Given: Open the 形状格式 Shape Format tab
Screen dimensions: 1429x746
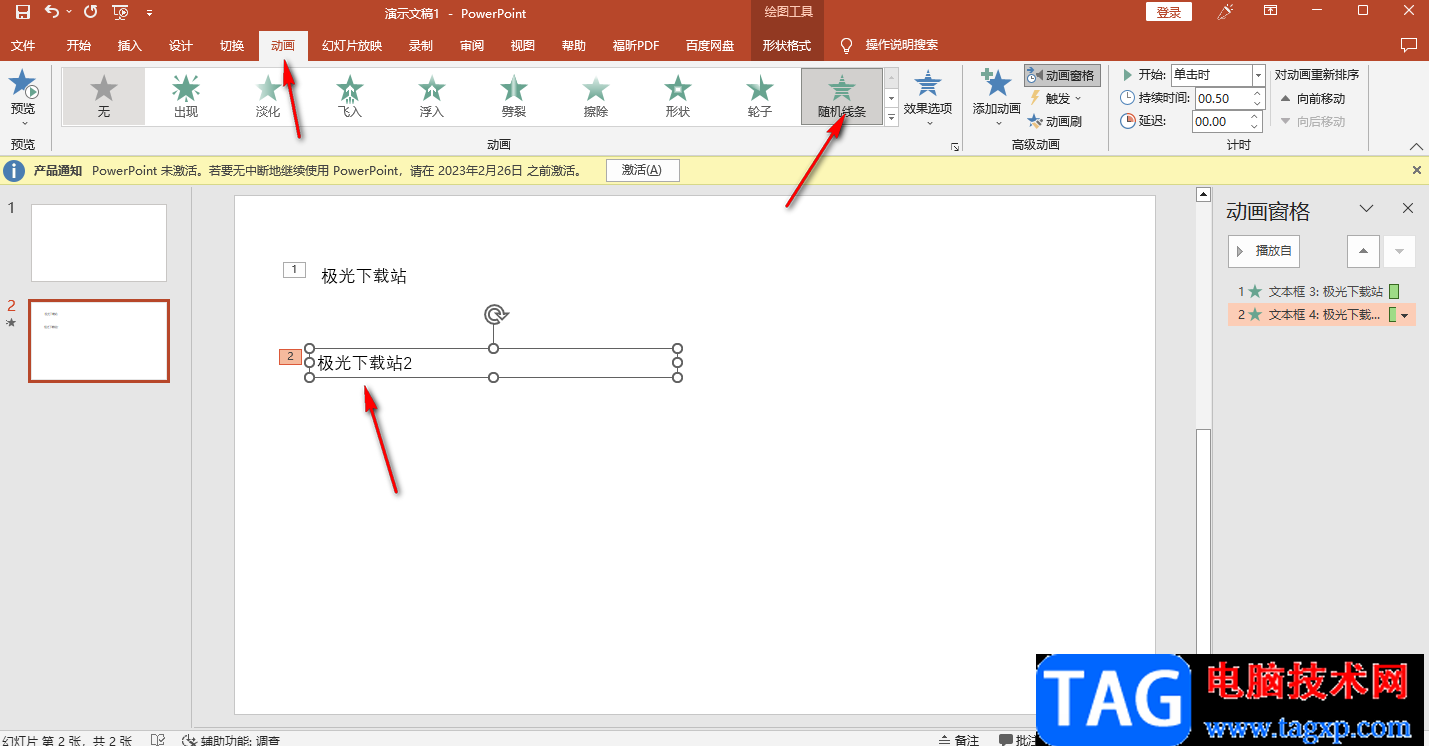Looking at the screenshot, I should tap(787, 45).
